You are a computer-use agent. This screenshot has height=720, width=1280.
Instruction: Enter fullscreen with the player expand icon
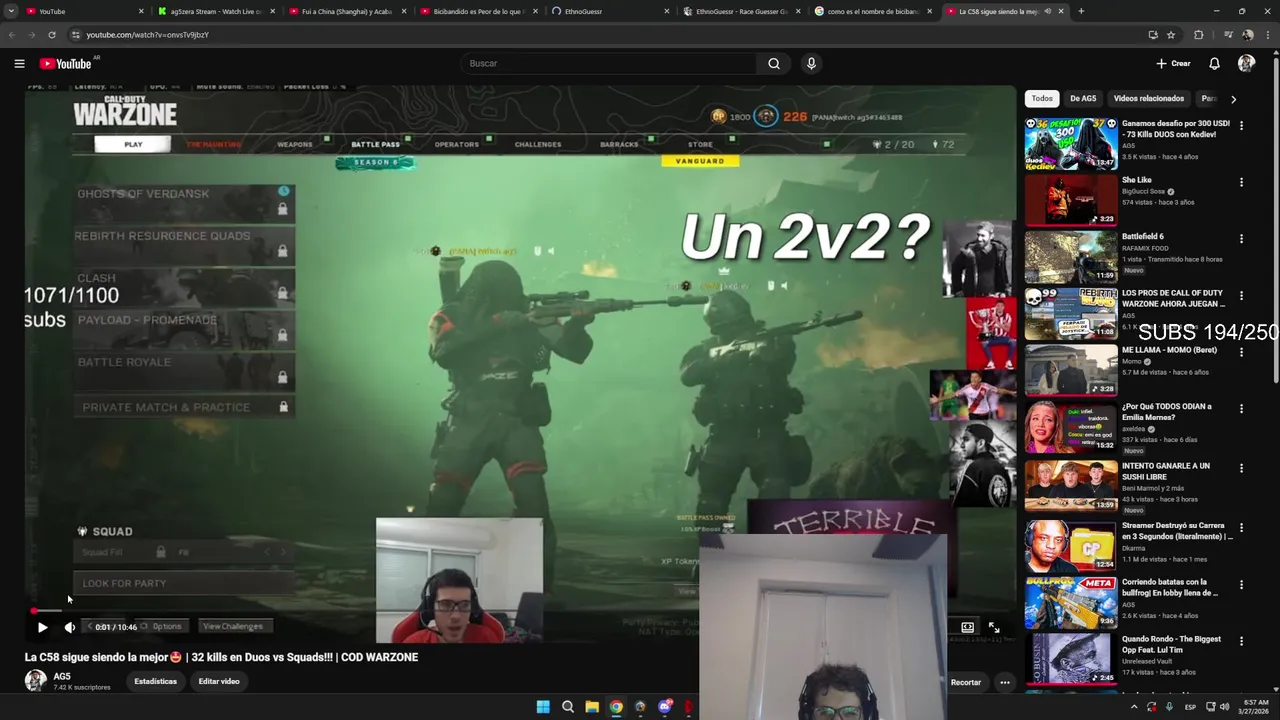pyautogui.click(x=994, y=627)
